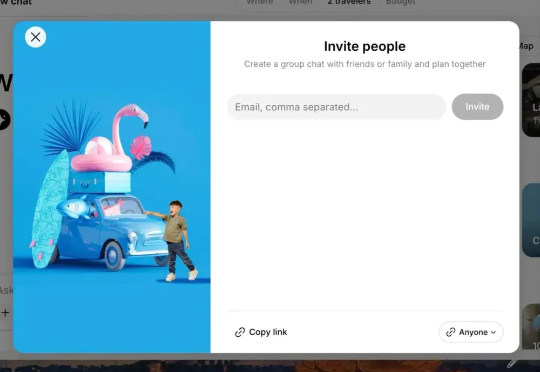This screenshot has width=540, height=372.
Task: Open the Anyone access dropdown
Action: pos(471,332)
